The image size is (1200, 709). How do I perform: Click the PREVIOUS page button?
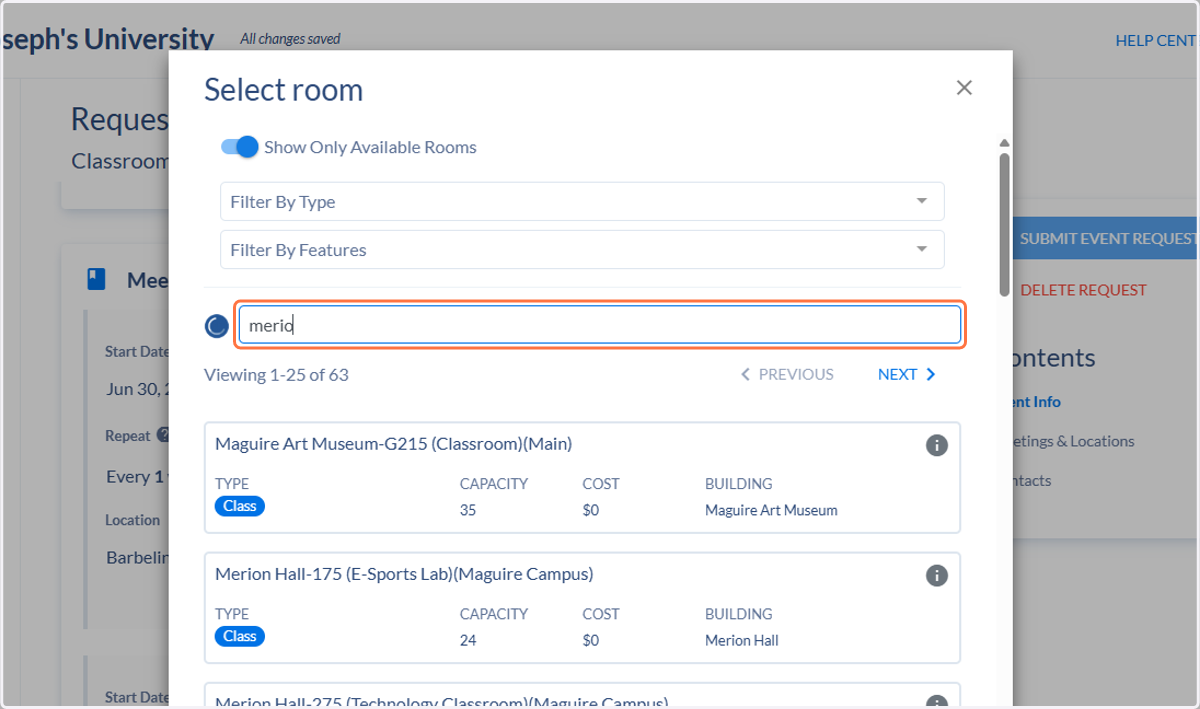(787, 374)
